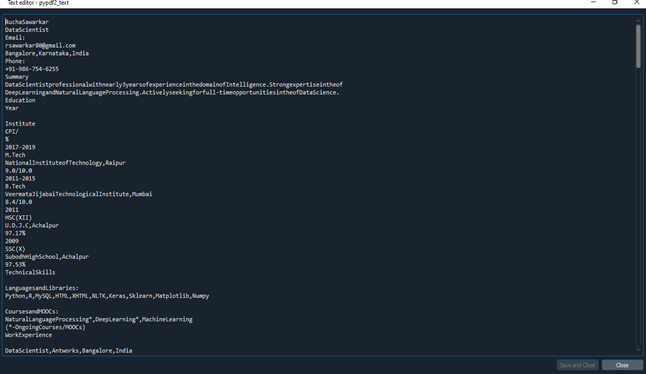Click the line '8.4/10.0'

19,202
